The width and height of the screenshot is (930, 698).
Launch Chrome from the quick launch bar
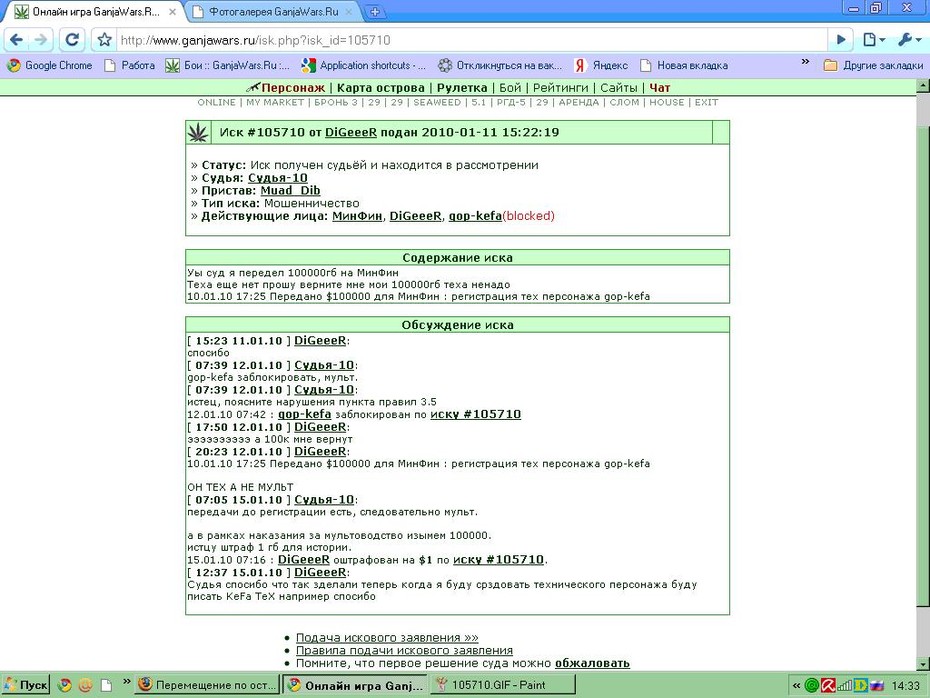click(x=65, y=685)
